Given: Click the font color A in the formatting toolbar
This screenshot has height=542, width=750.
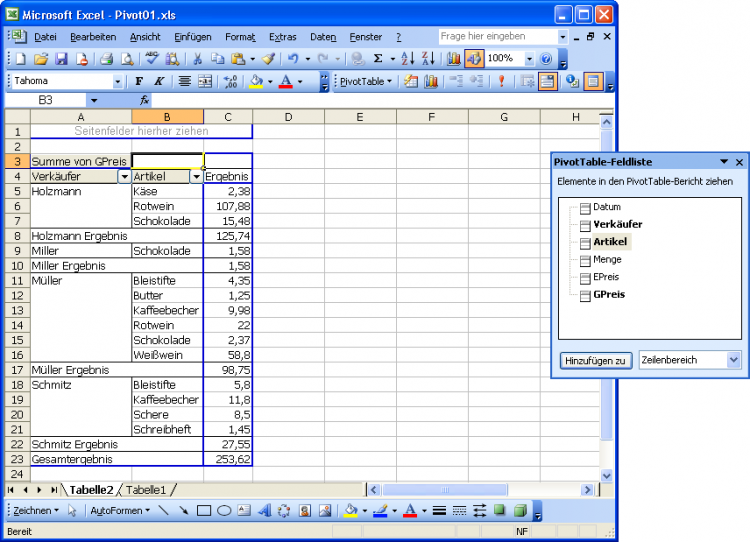Looking at the screenshot, I should coord(286,81).
